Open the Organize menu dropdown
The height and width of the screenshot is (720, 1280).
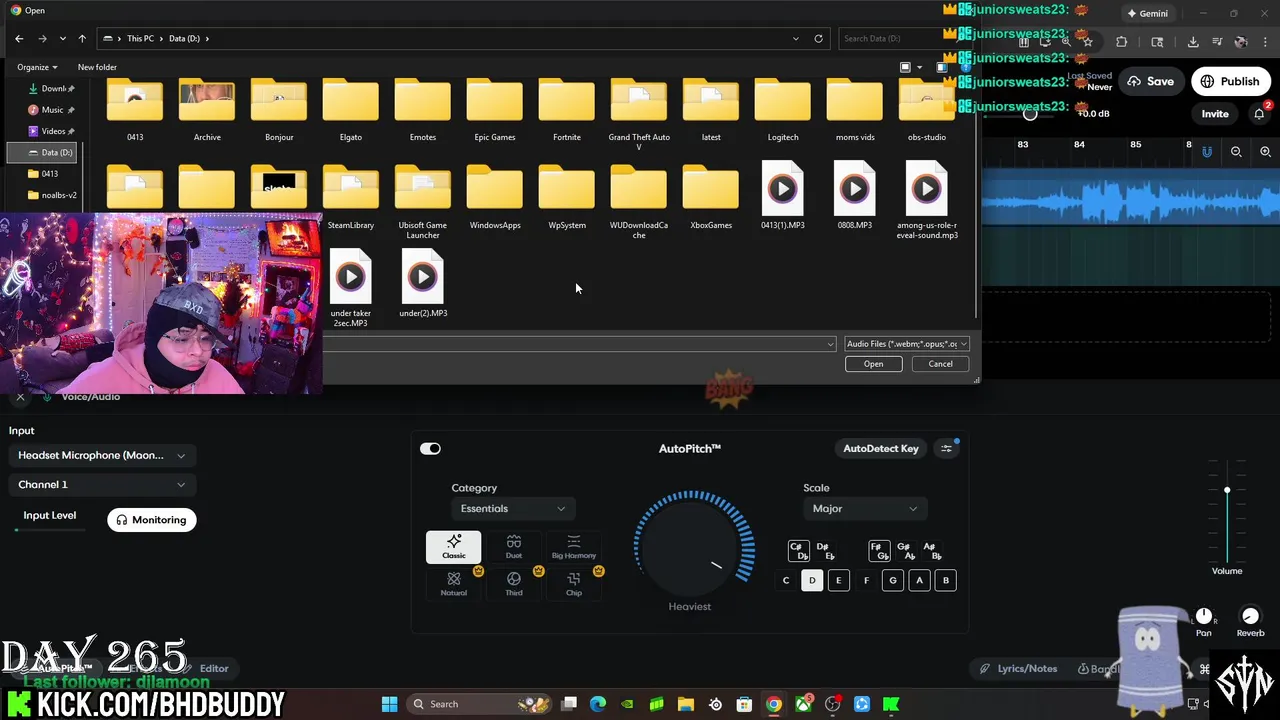coord(37,67)
